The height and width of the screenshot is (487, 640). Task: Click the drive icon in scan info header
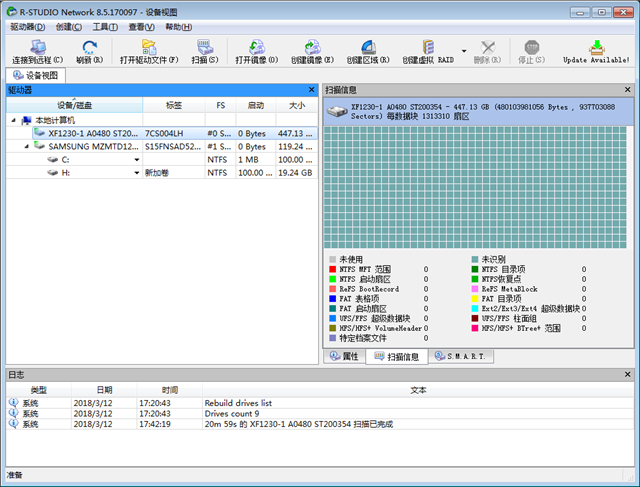click(x=337, y=111)
